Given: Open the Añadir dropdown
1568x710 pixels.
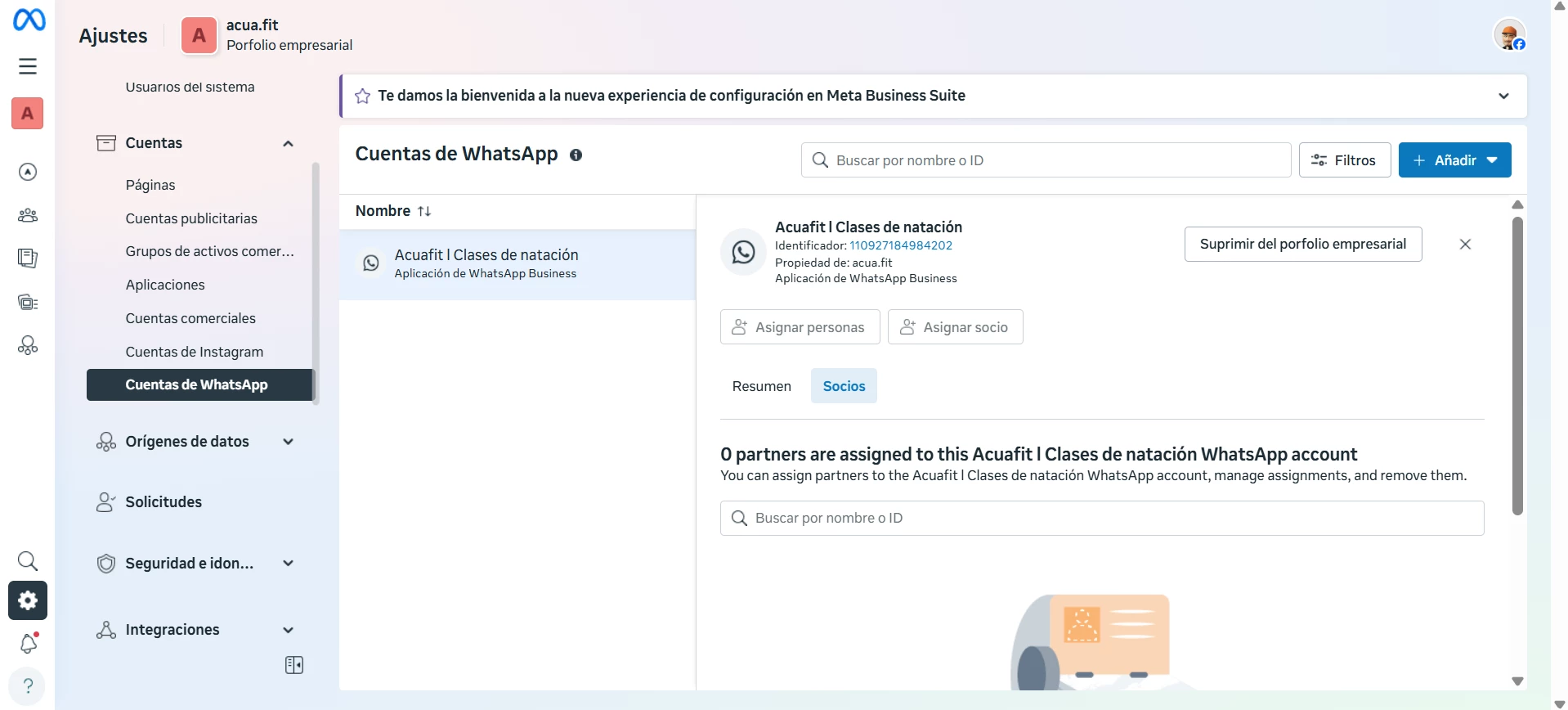Looking at the screenshot, I should click(x=1454, y=160).
